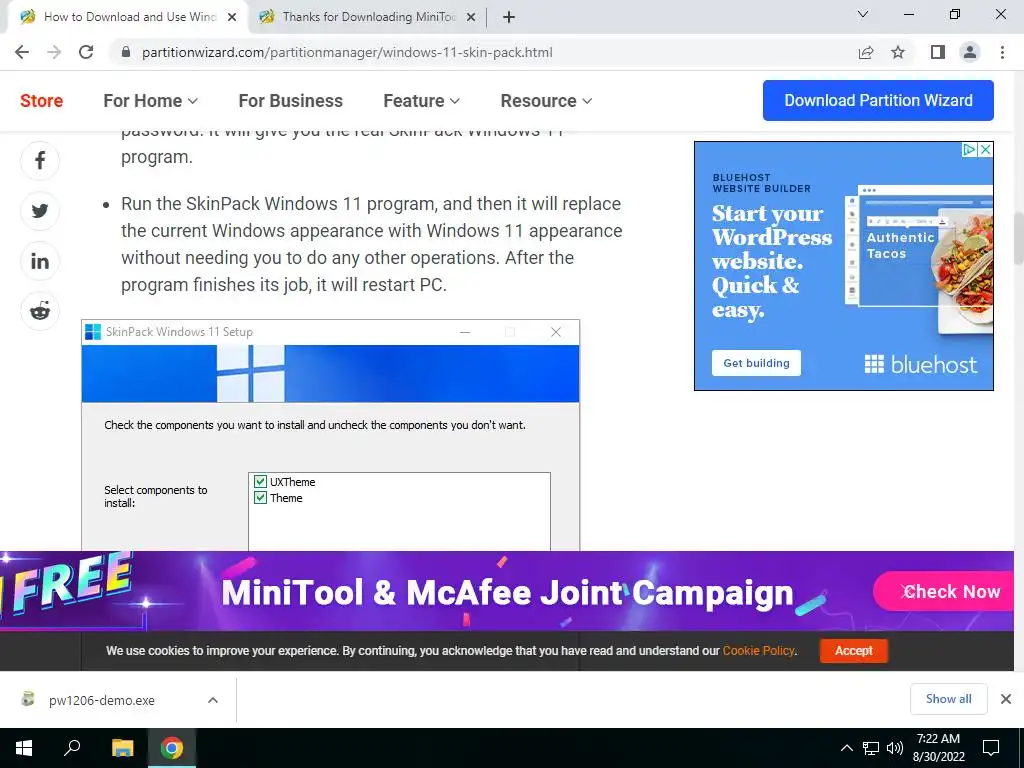Open Chrome three-dot menu
The height and width of the screenshot is (768, 1024).
point(1002,52)
